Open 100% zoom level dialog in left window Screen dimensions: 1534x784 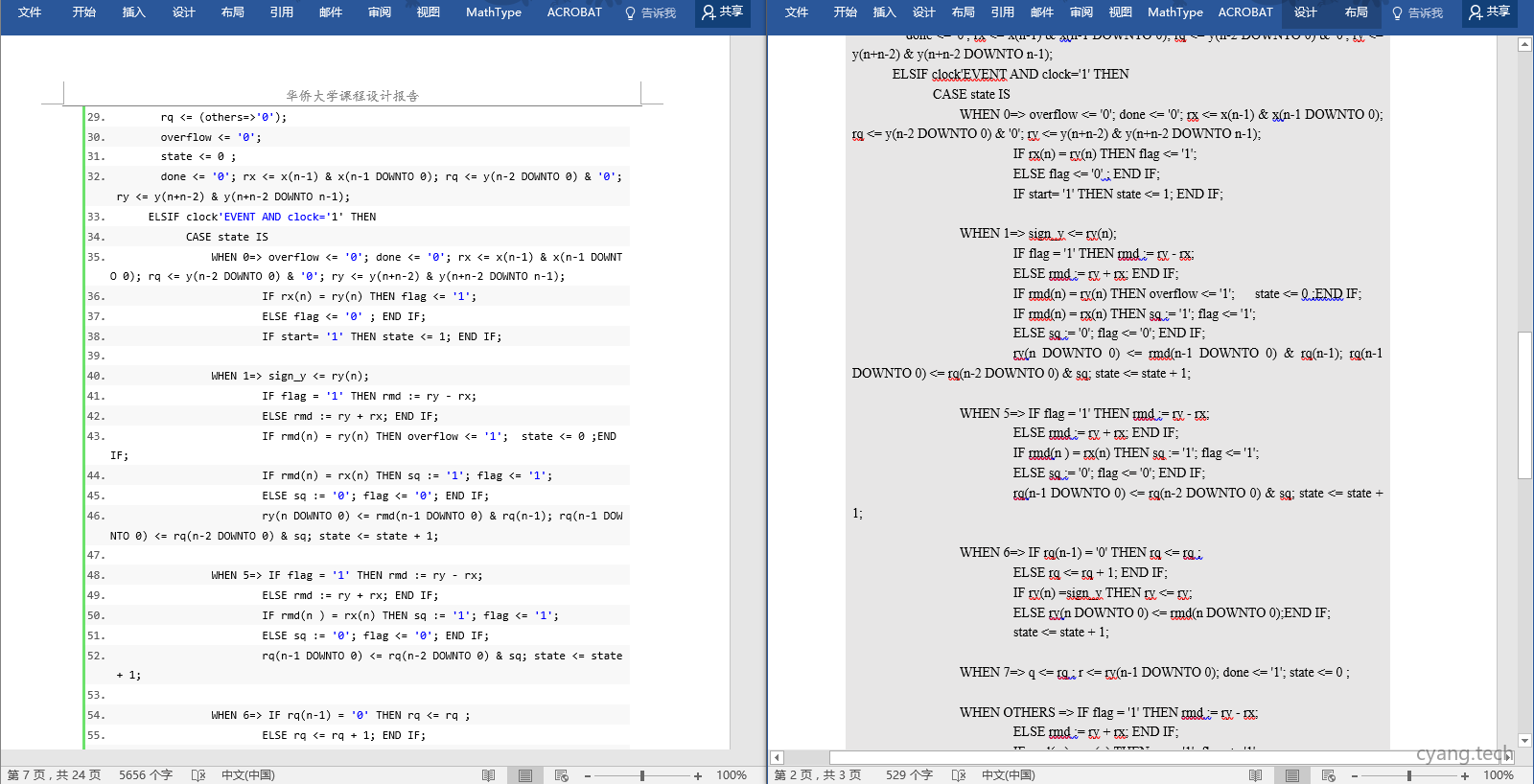732,775
